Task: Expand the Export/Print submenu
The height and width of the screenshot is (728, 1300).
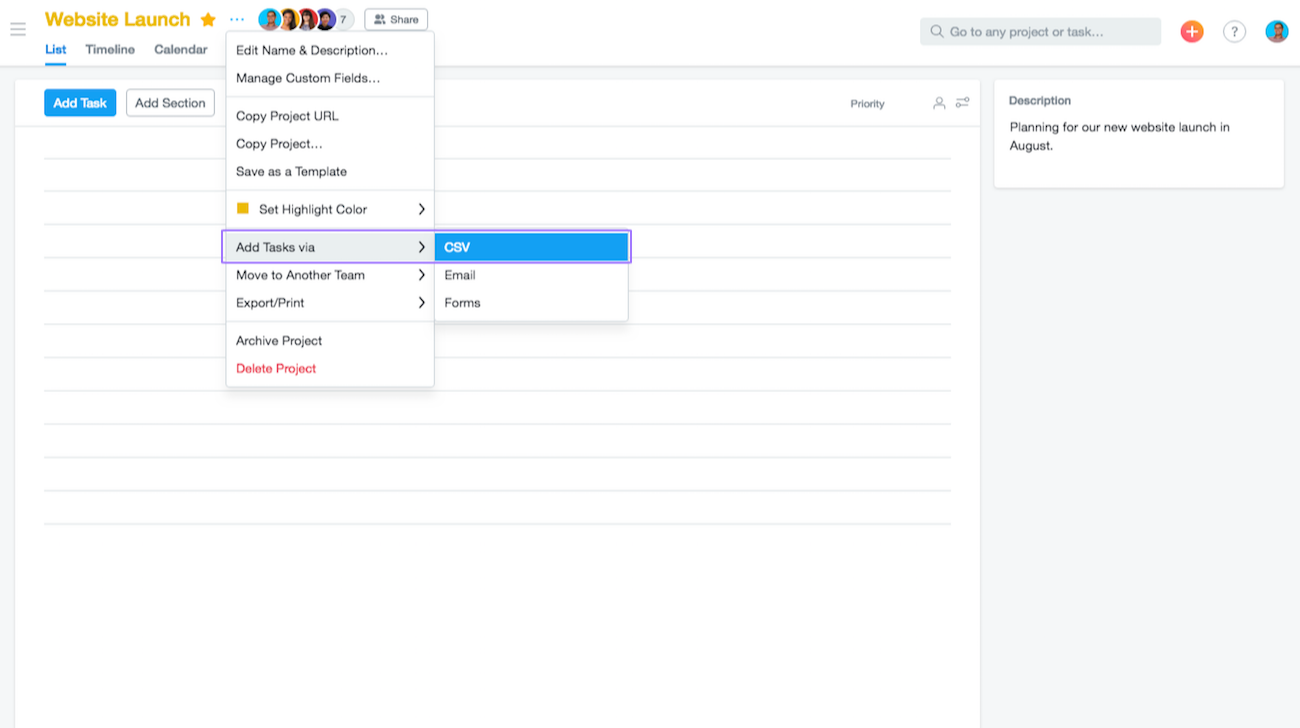Action: click(x=330, y=303)
